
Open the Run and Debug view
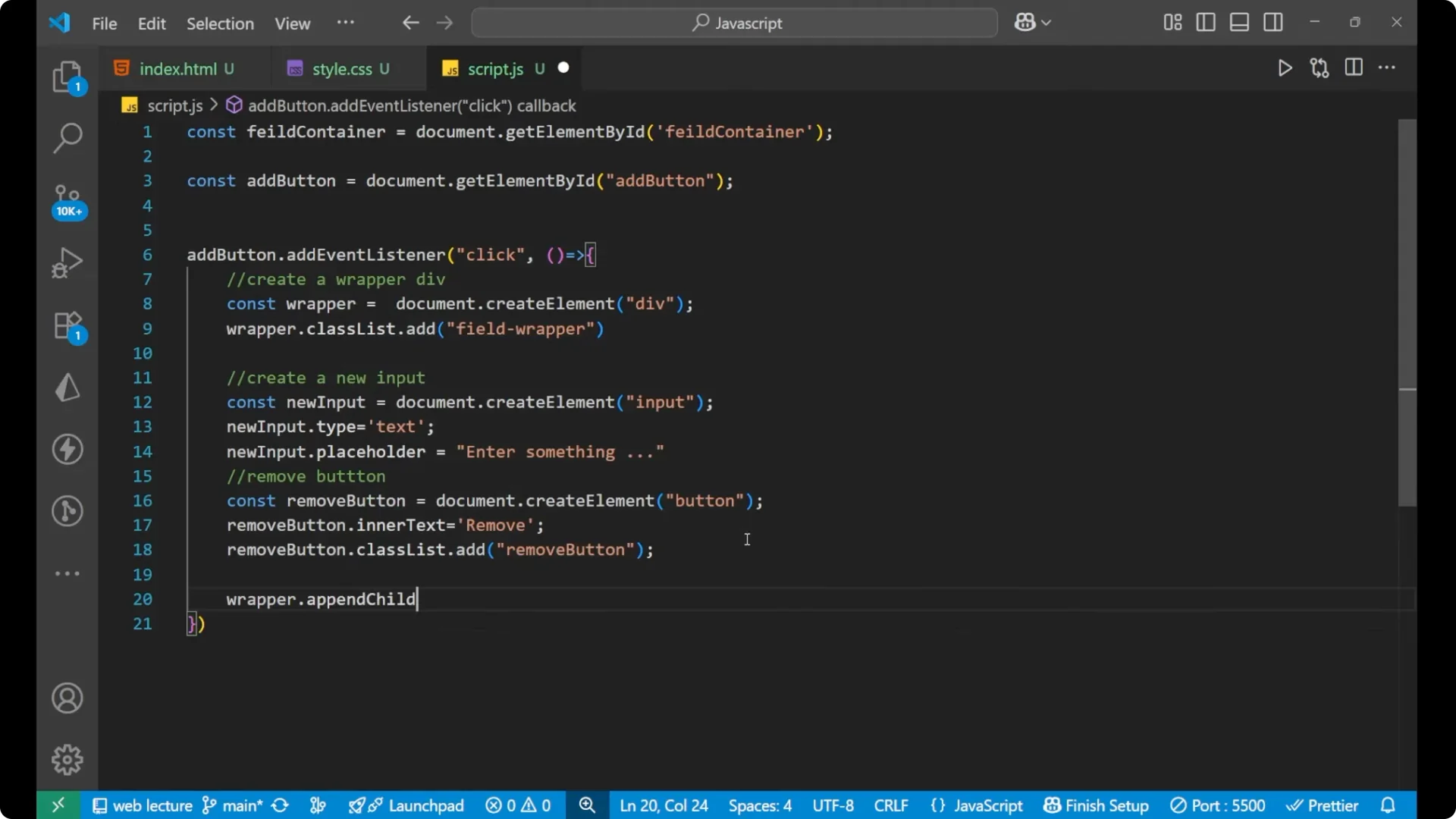click(67, 262)
